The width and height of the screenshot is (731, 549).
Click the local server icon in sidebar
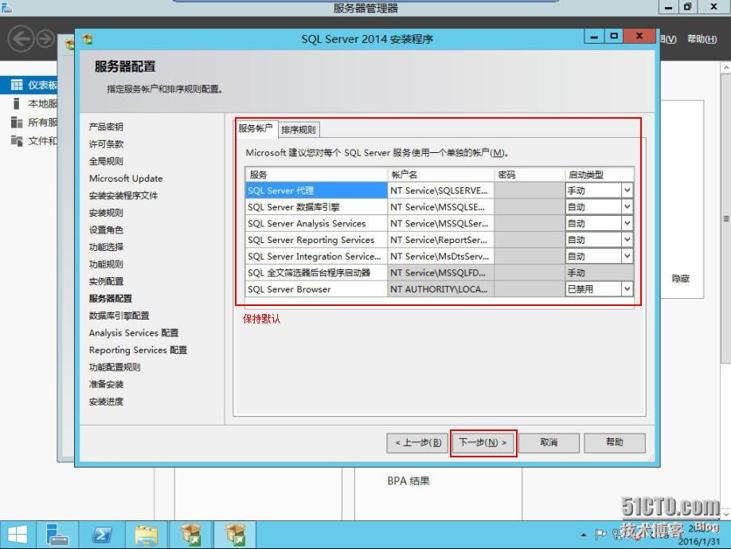pyautogui.click(x=16, y=103)
